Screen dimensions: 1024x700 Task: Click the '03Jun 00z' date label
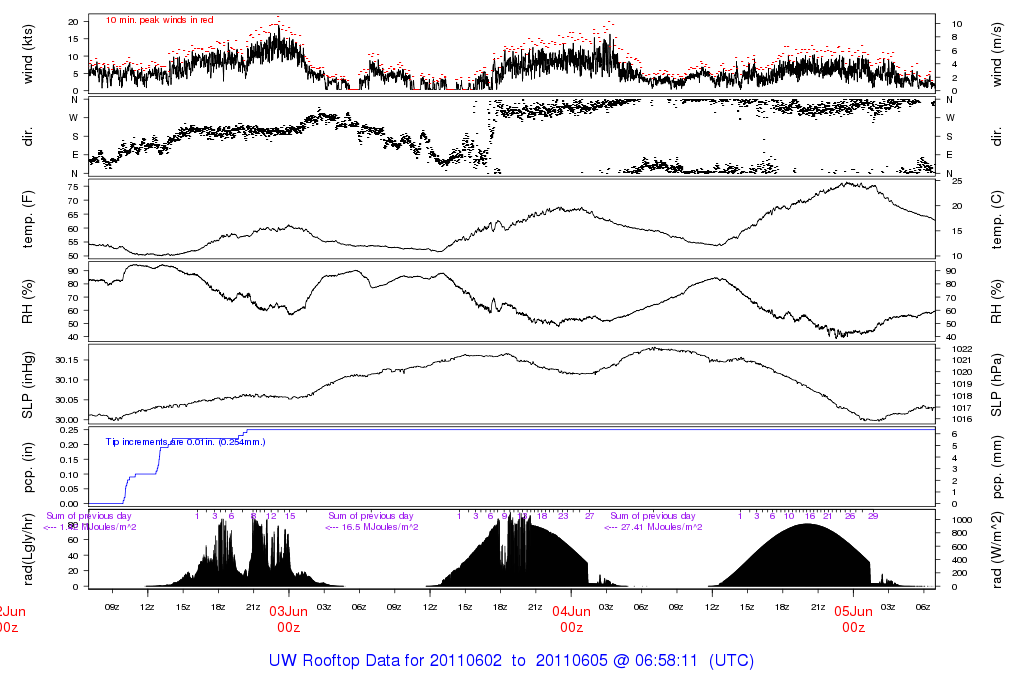point(289,619)
